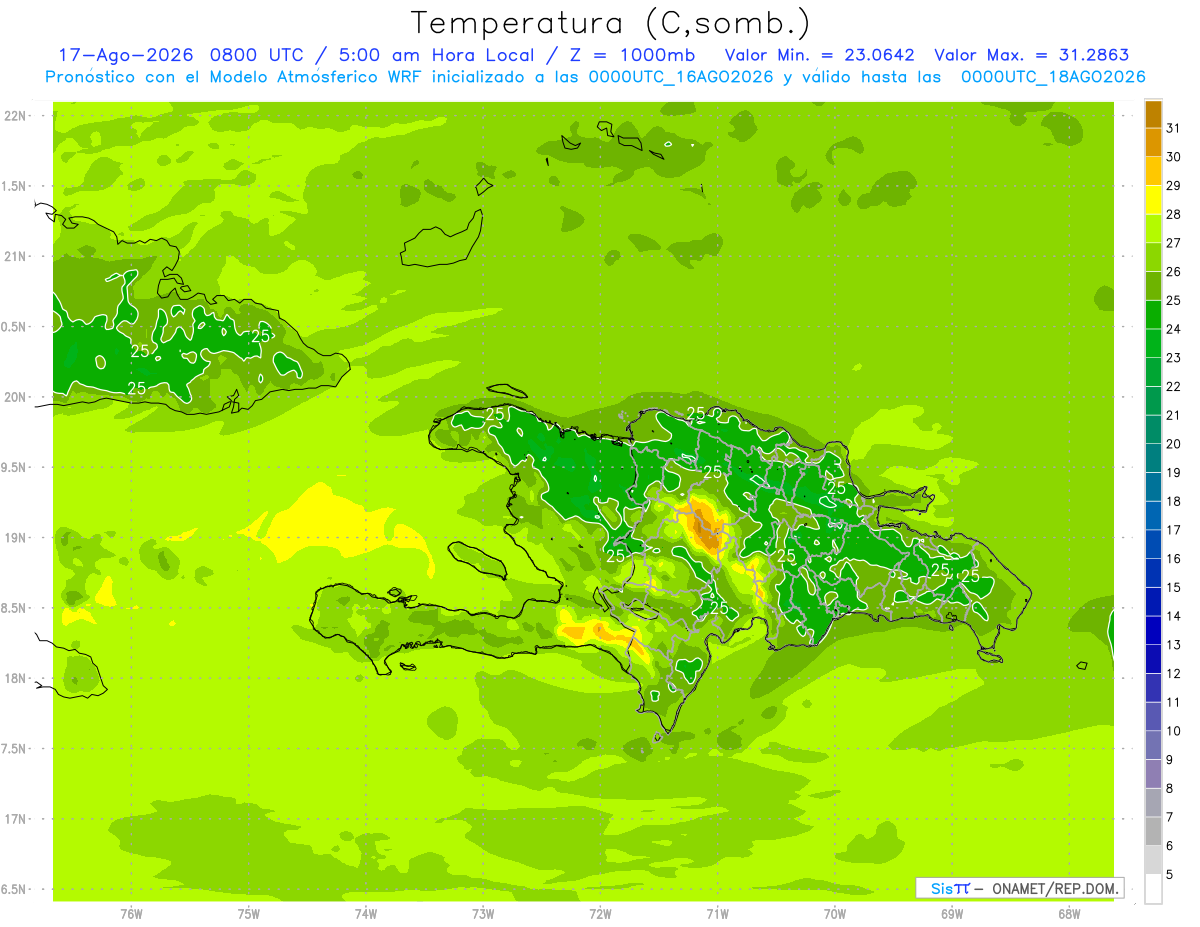
Task: Click the 72W longitude axis label
Action: [x=600, y=914]
